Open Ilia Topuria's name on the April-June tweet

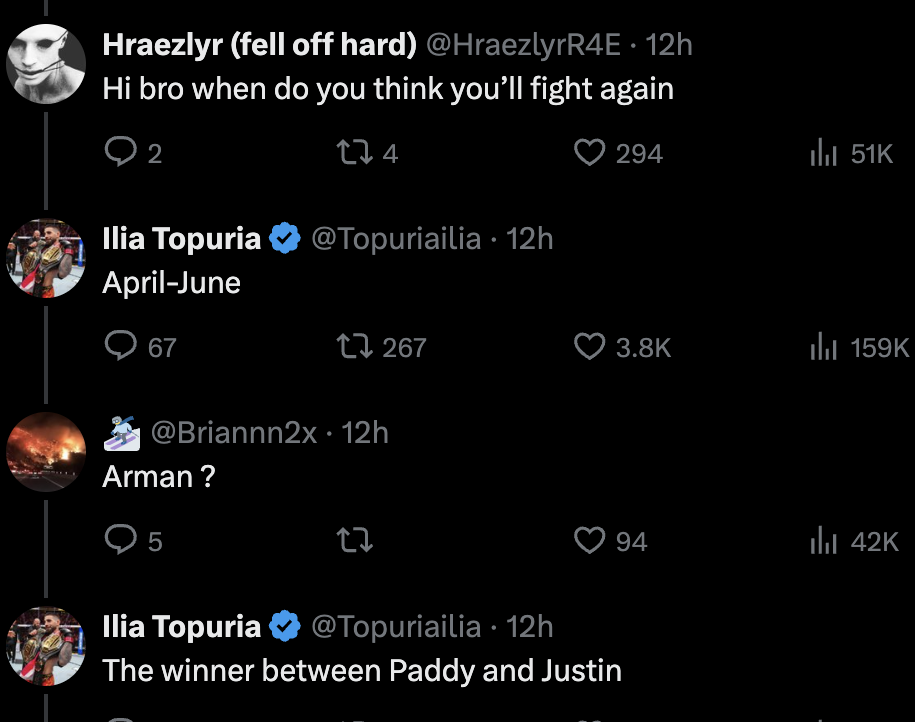[x=181, y=239]
